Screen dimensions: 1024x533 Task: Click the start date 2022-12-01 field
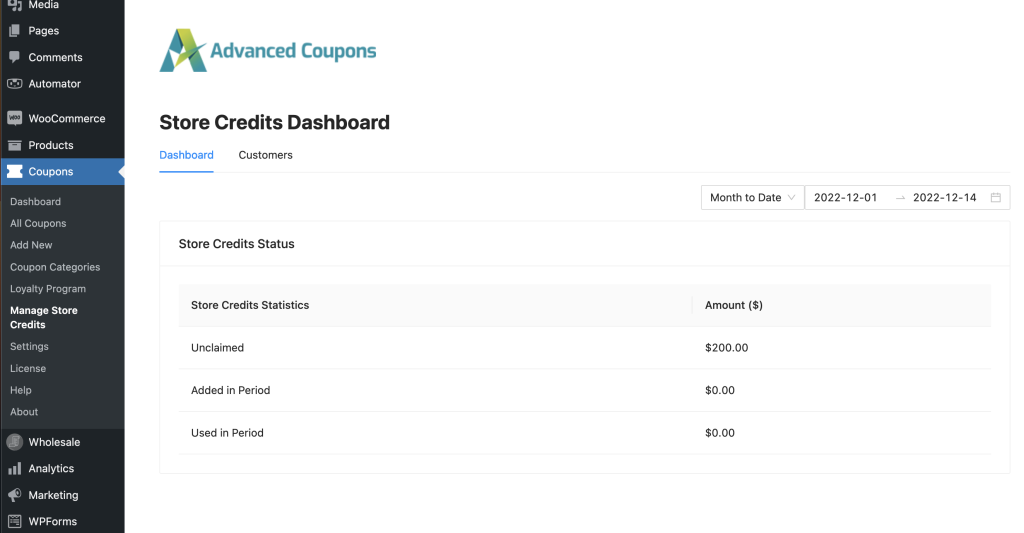pyautogui.click(x=845, y=197)
